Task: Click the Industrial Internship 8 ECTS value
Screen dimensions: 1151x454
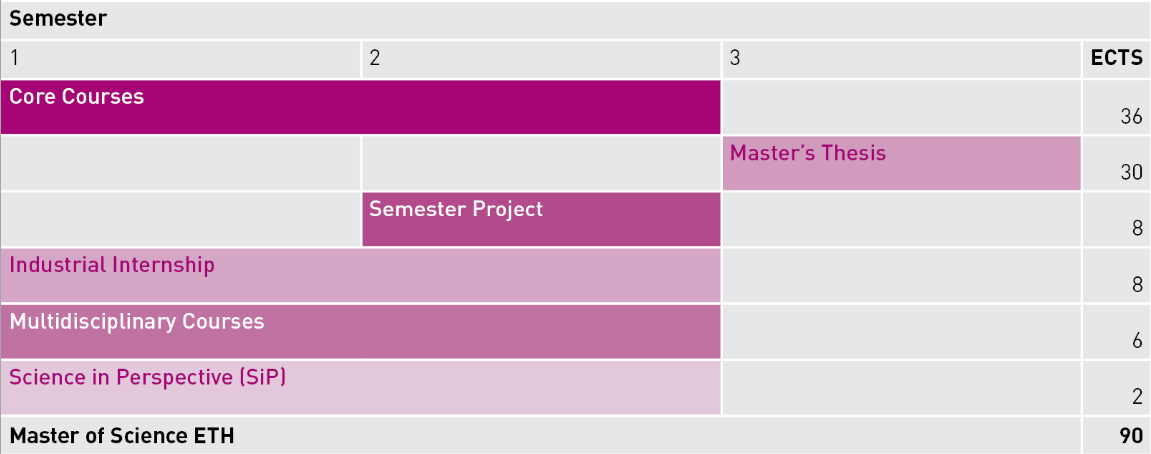Action: (x=1137, y=285)
